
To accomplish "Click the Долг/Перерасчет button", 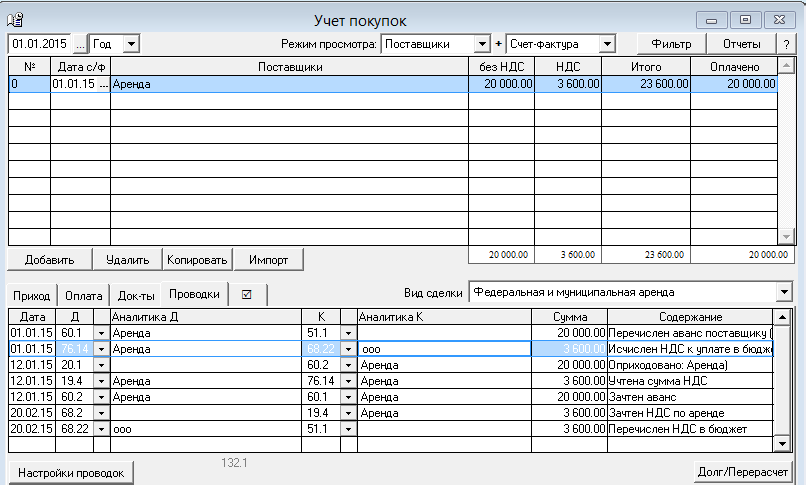I will [x=743, y=472].
